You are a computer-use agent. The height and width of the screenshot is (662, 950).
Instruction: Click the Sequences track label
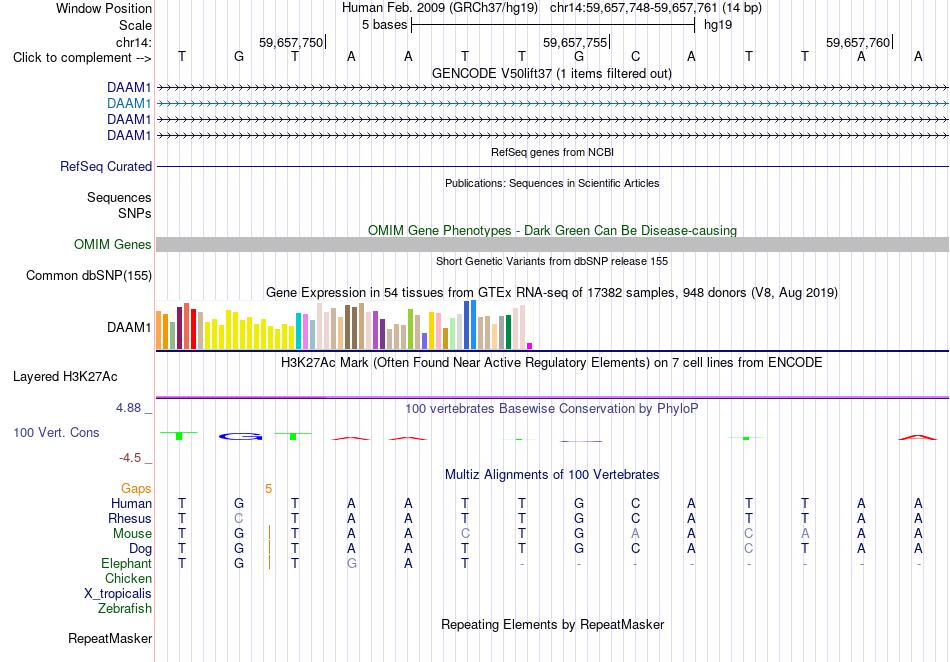pyautogui.click(x=119, y=197)
